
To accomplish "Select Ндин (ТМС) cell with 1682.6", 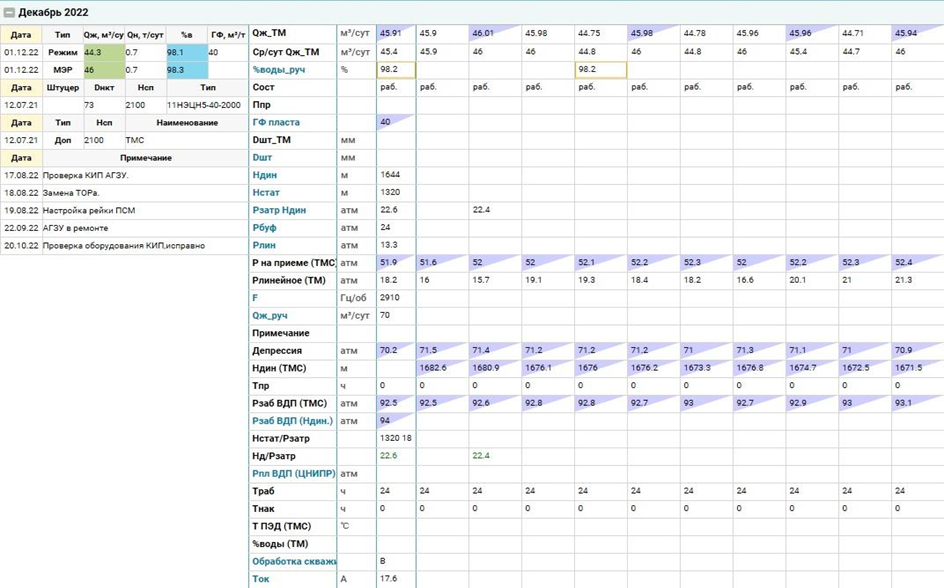I will [444, 368].
